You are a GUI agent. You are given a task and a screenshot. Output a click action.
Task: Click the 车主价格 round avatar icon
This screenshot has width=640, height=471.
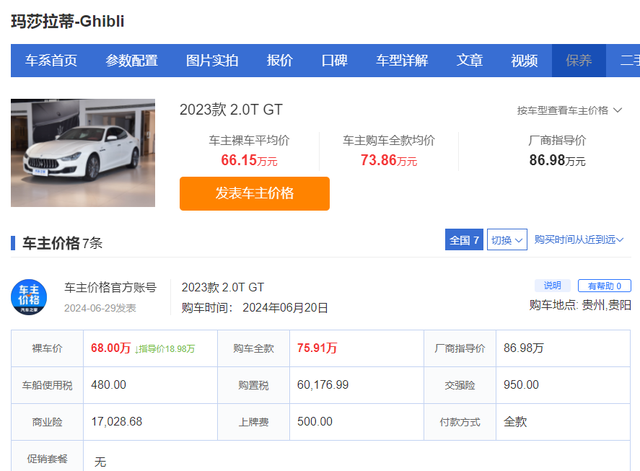[29, 297]
